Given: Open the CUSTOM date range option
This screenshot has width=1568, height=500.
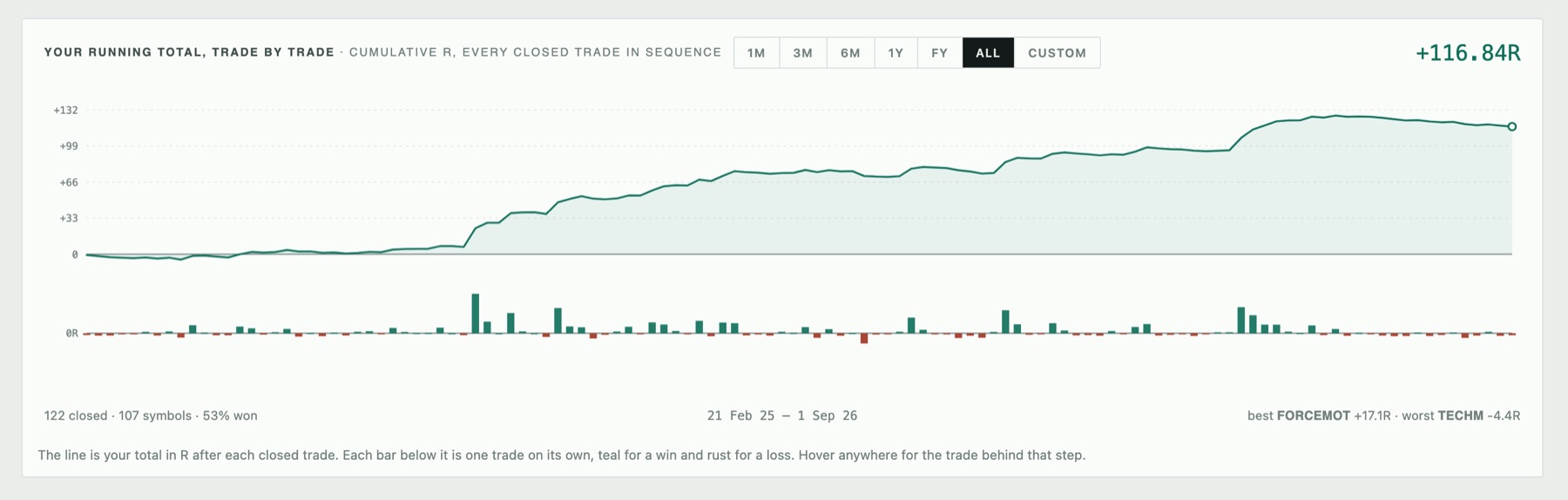Looking at the screenshot, I should point(1057,52).
